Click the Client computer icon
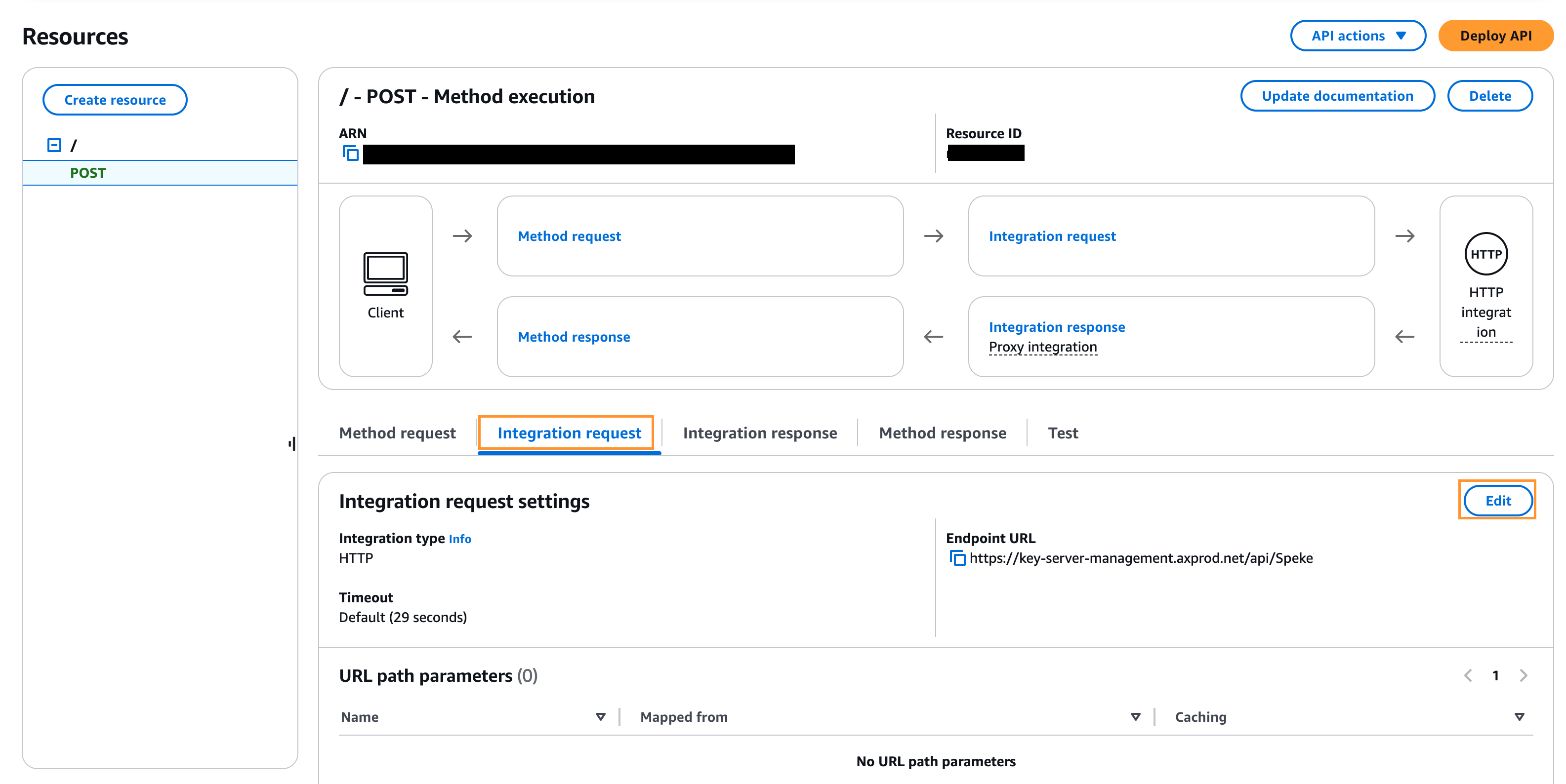 tap(385, 274)
